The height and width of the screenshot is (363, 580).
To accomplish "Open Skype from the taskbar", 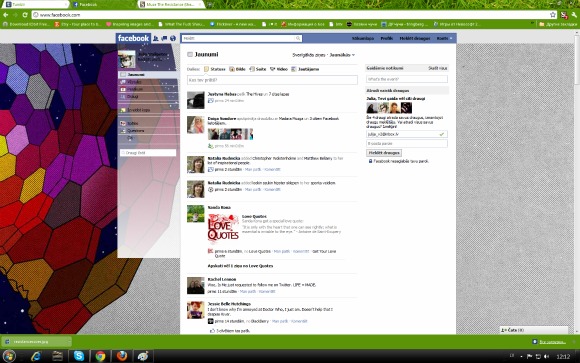I will coord(79,356).
